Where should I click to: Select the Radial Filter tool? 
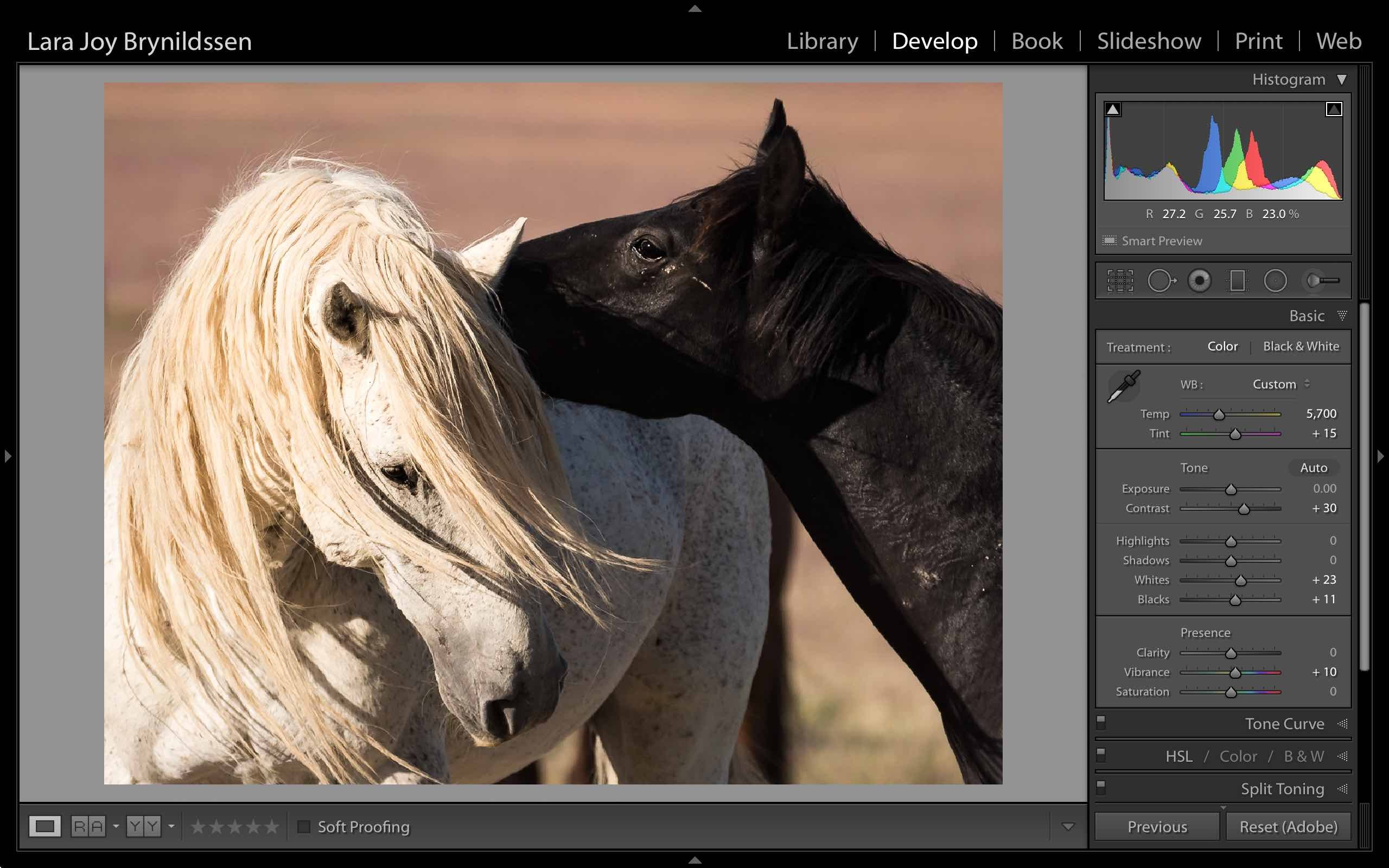coord(1276,280)
